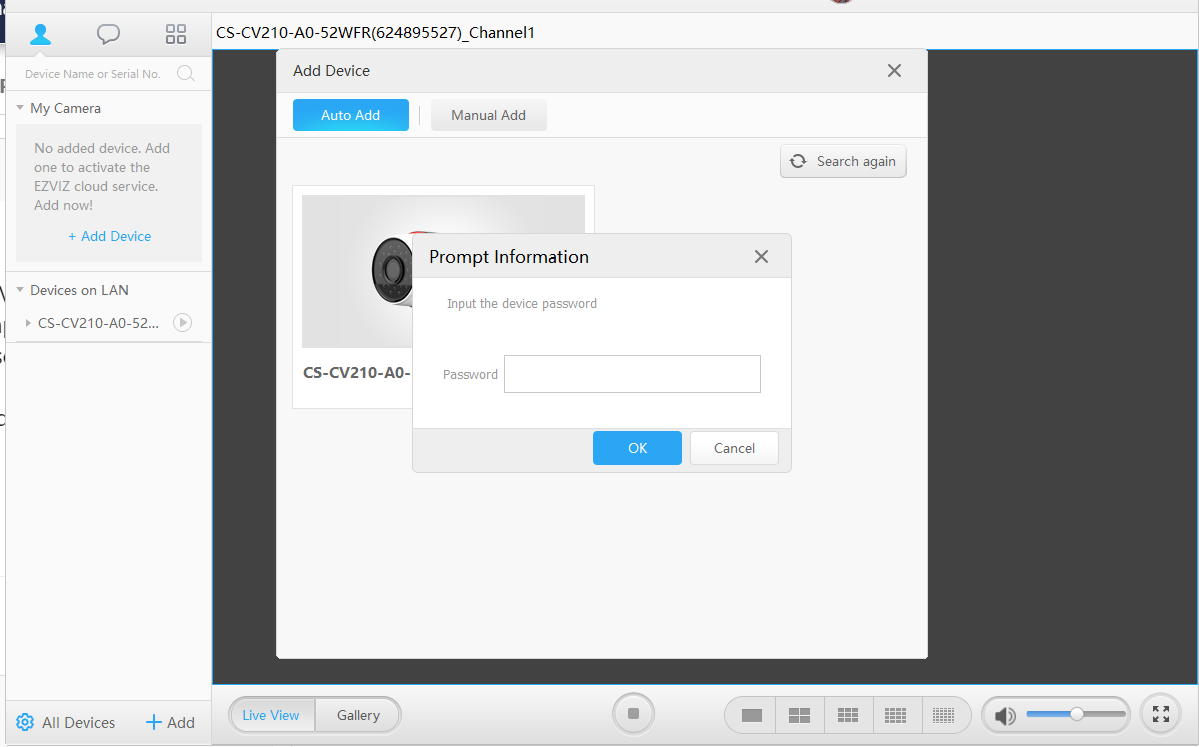Mute audio via the speaker icon

click(1005, 715)
